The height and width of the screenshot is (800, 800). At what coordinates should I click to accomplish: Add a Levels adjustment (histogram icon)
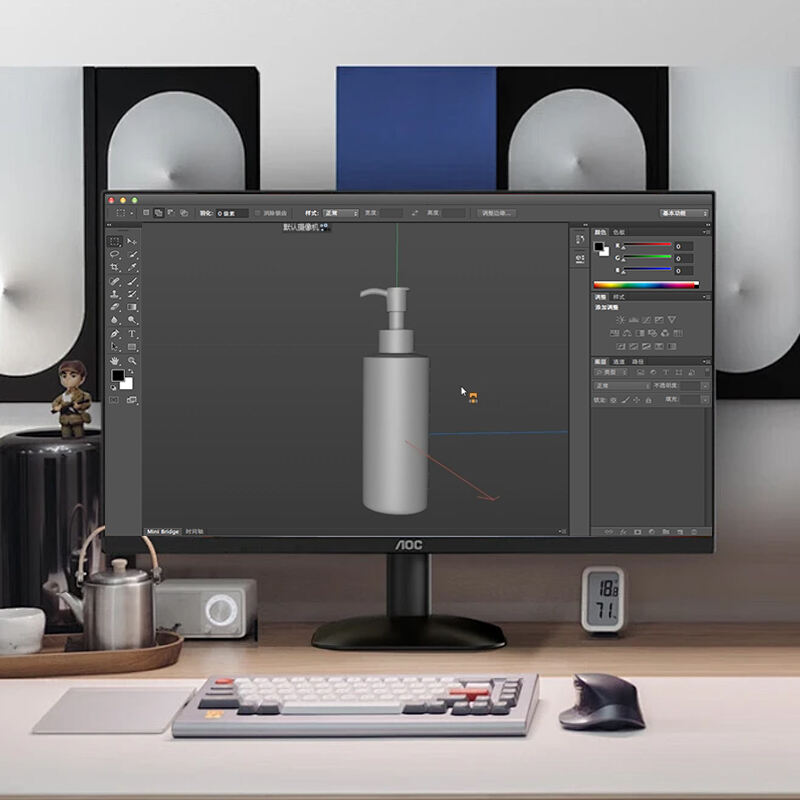coord(634,320)
